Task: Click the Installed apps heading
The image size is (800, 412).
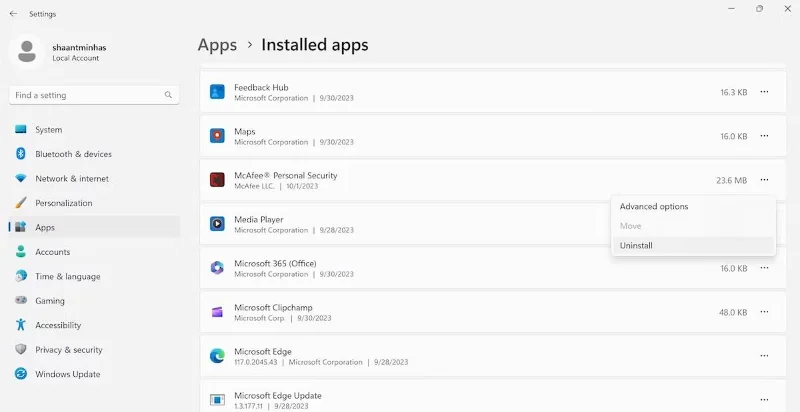Action: [x=315, y=45]
